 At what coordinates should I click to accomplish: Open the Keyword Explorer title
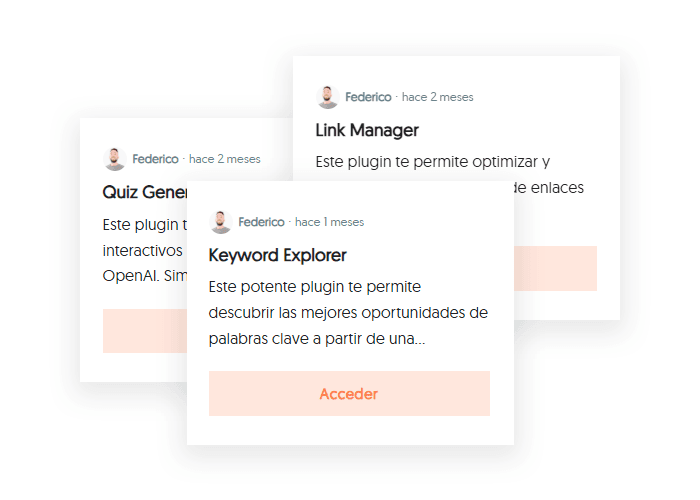277,255
